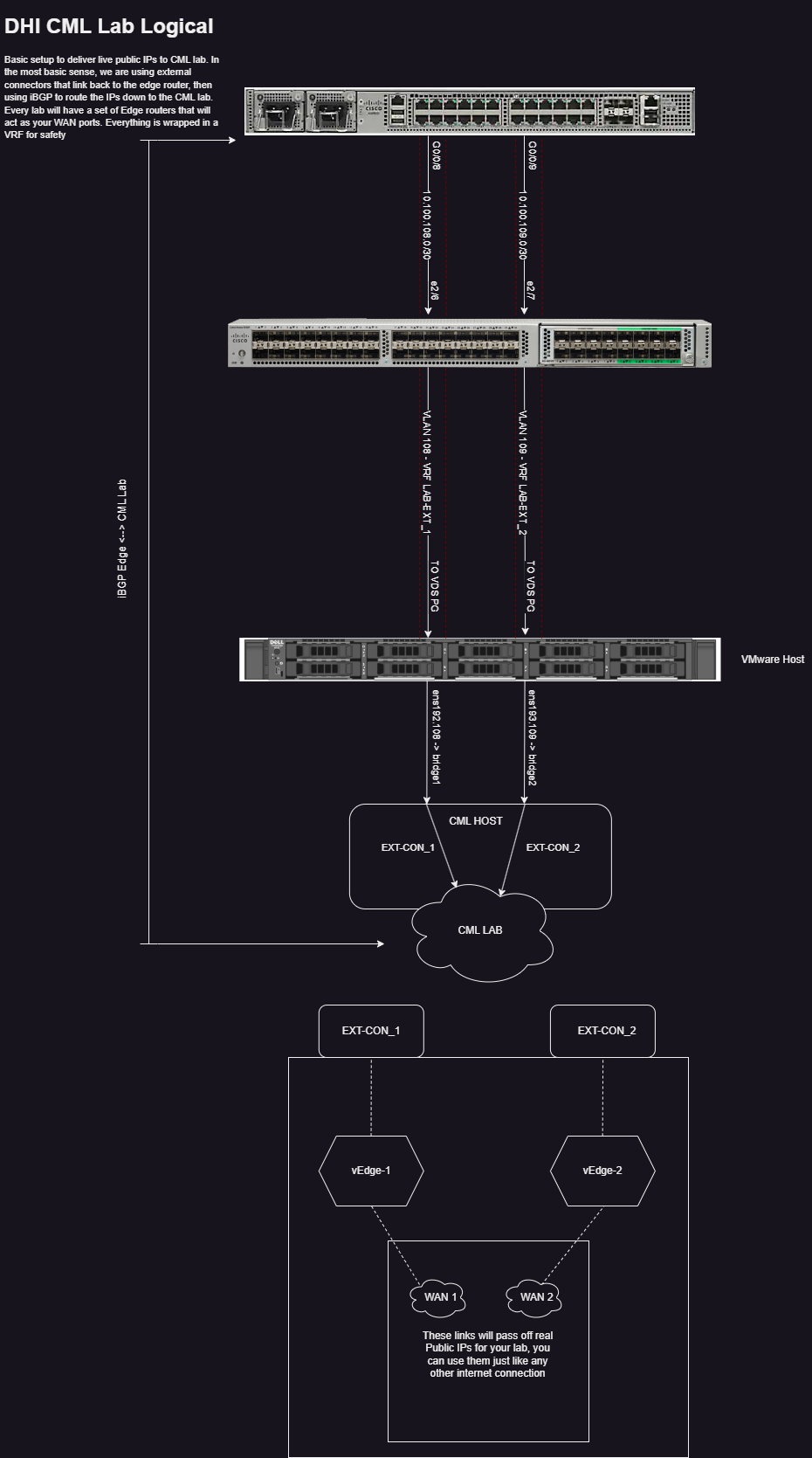The width and height of the screenshot is (812, 1458).
Task: Select the vEdge-1 hexagon node
Action: [x=371, y=1171]
